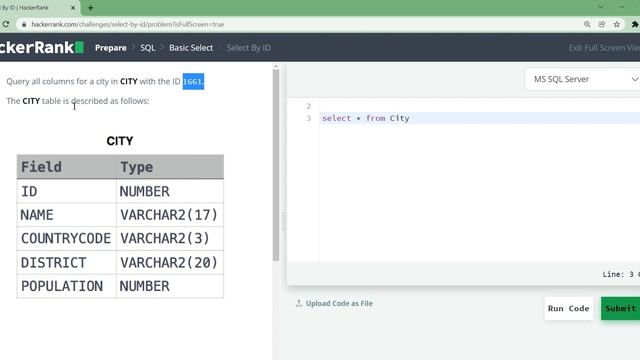Click the highlighted ID 1661 text
Viewport: 640px width, 360px height.
(x=193, y=81)
